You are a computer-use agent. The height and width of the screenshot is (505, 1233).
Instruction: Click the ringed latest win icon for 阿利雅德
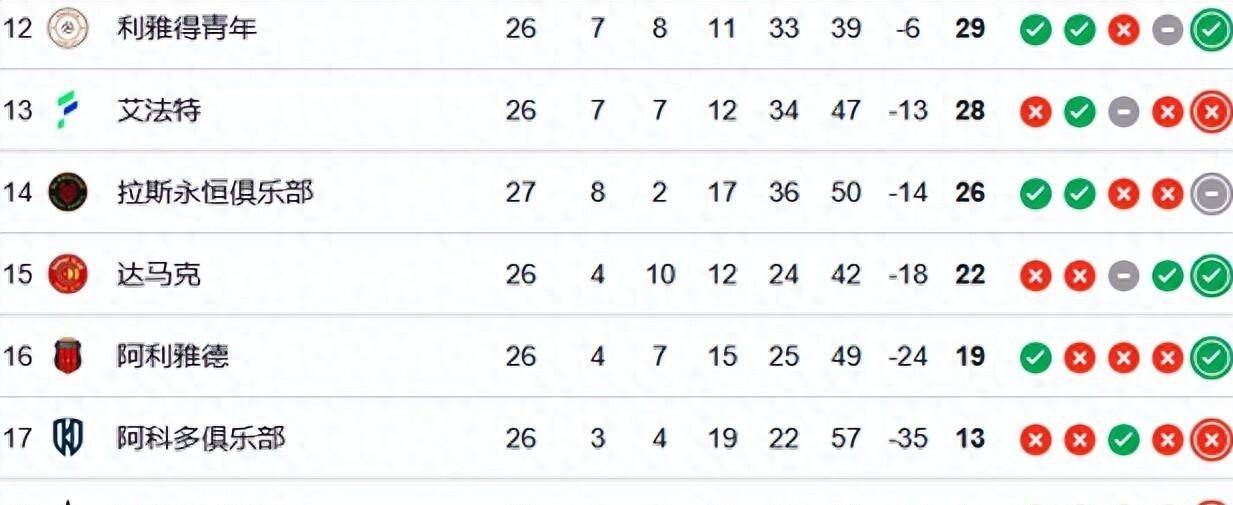coord(1212,357)
